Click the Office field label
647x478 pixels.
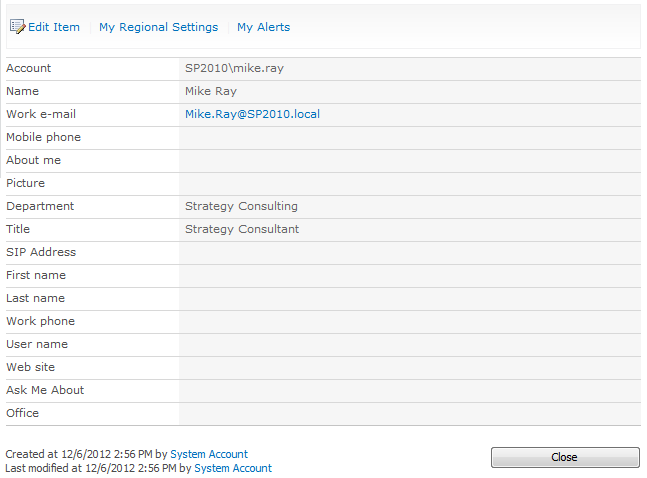coord(22,413)
